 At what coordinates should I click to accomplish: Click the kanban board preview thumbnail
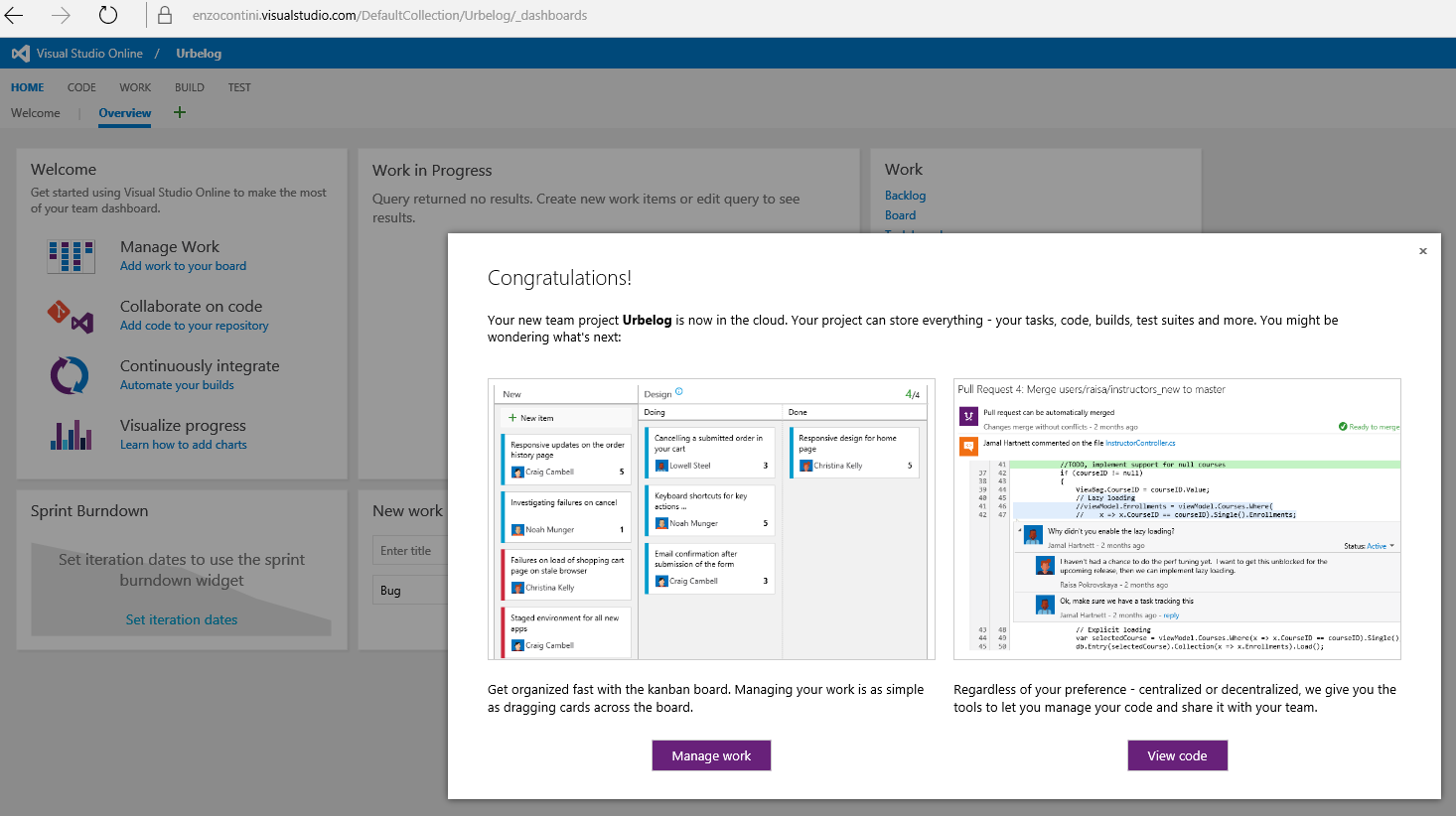coord(711,519)
